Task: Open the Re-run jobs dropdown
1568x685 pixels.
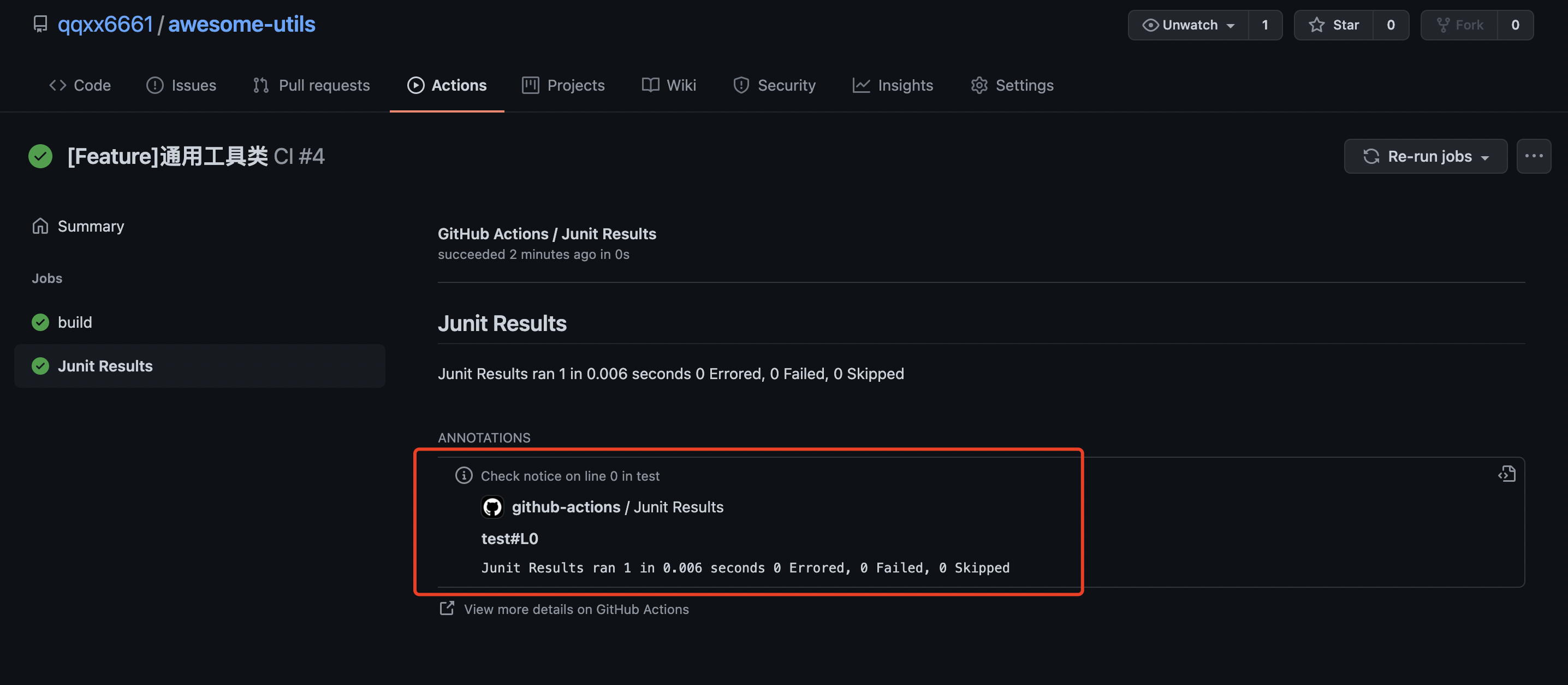Action: [x=1426, y=156]
